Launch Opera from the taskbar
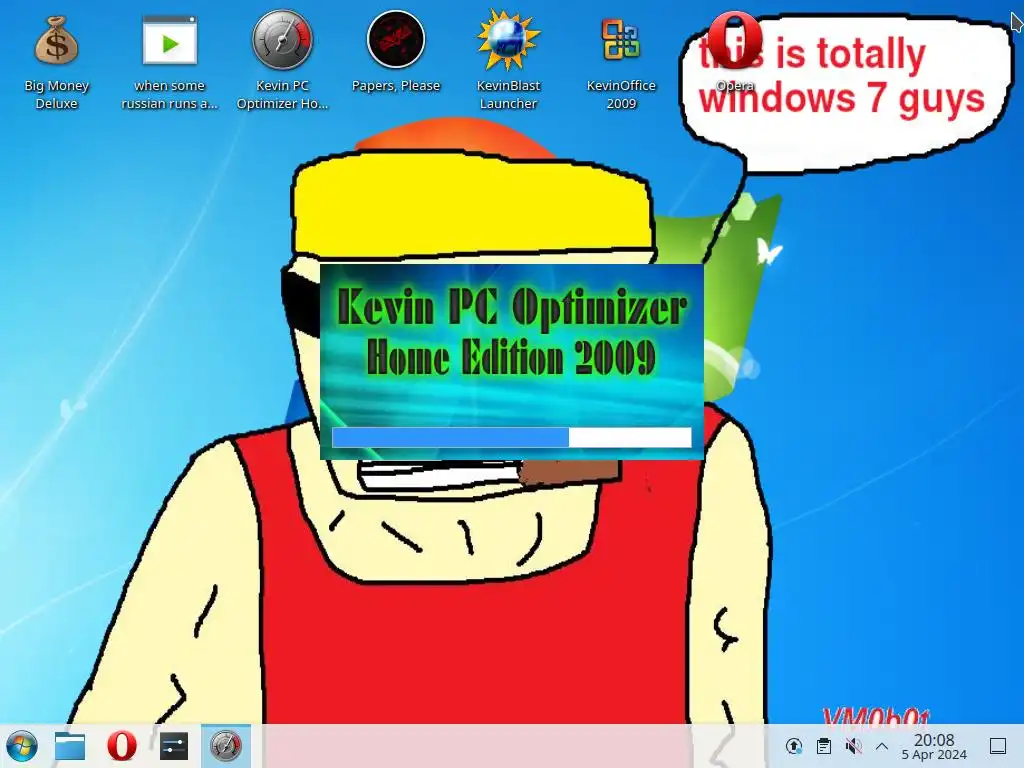This screenshot has width=1024, height=768. pos(121,746)
